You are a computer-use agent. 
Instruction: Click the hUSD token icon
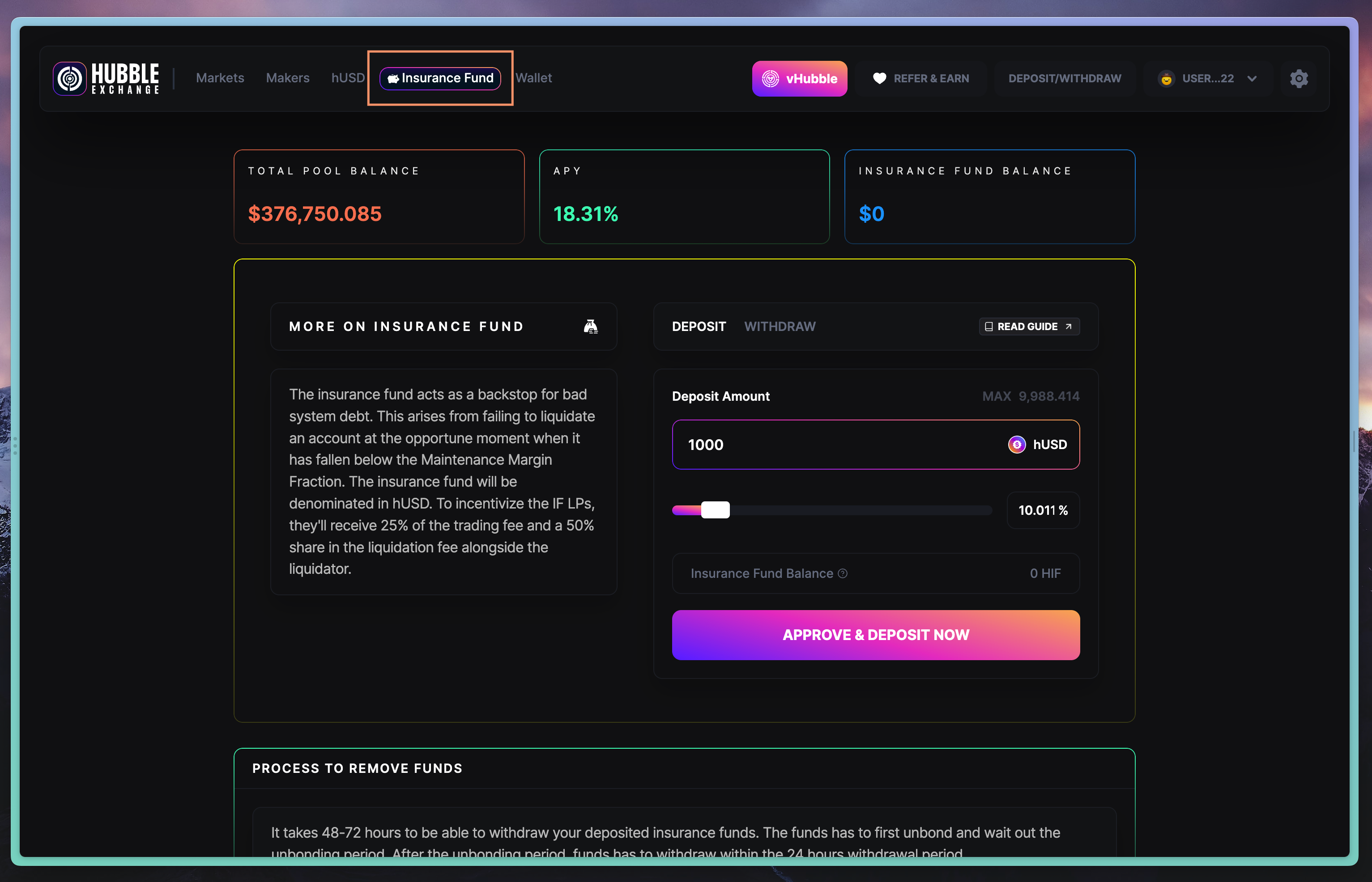pyautogui.click(x=1016, y=445)
